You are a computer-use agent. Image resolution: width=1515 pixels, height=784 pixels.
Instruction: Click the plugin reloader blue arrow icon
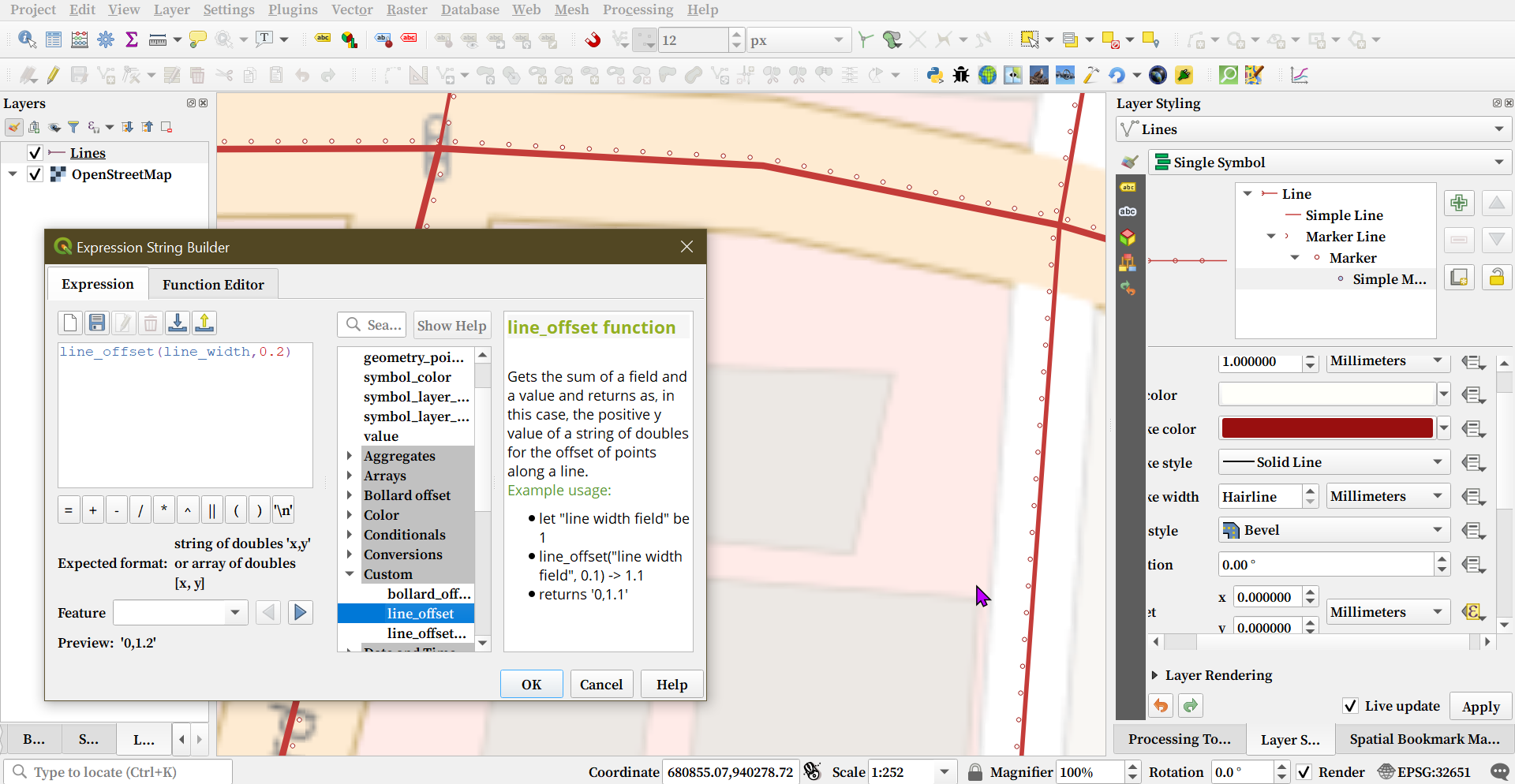[1117, 75]
